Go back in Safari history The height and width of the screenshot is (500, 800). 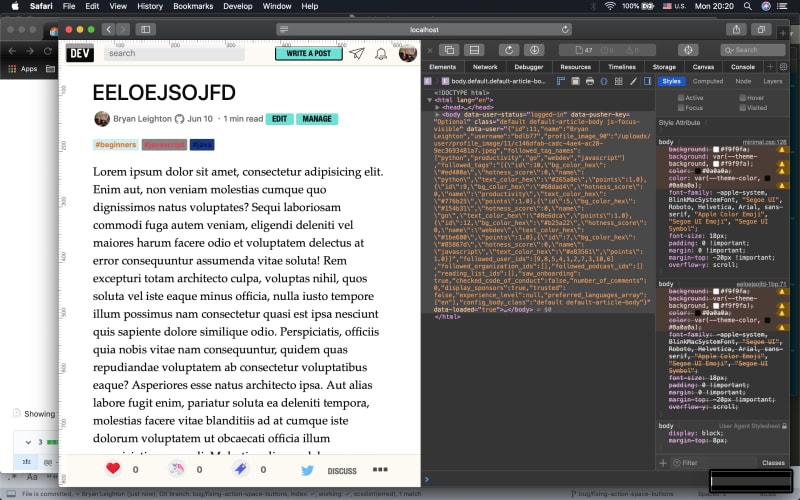(109, 30)
